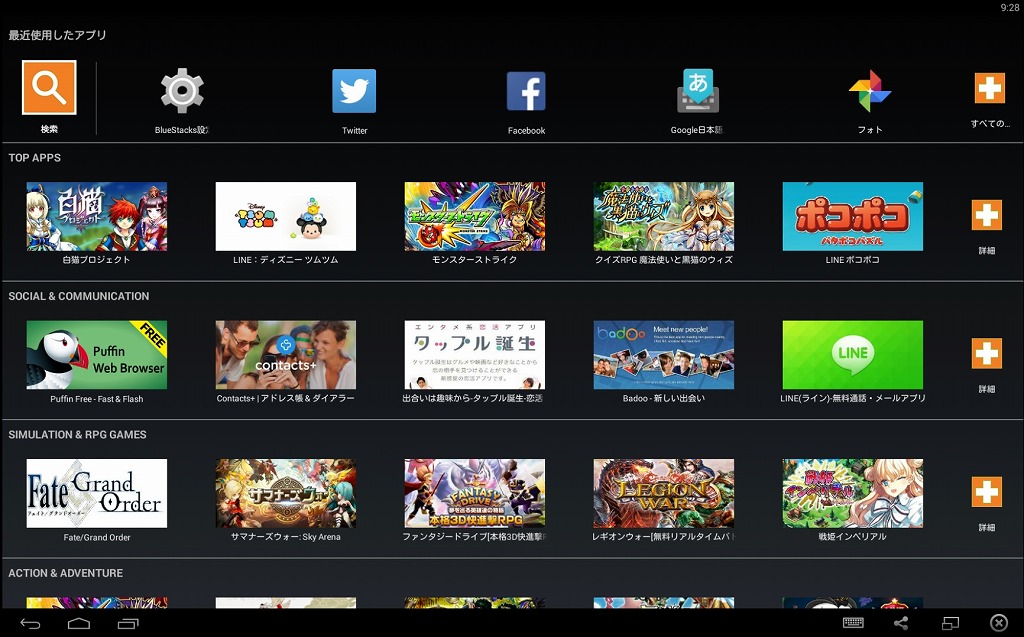The width and height of the screenshot is (1024, 637).
Task: Tap the Android recent apps button
Action: 128,623
